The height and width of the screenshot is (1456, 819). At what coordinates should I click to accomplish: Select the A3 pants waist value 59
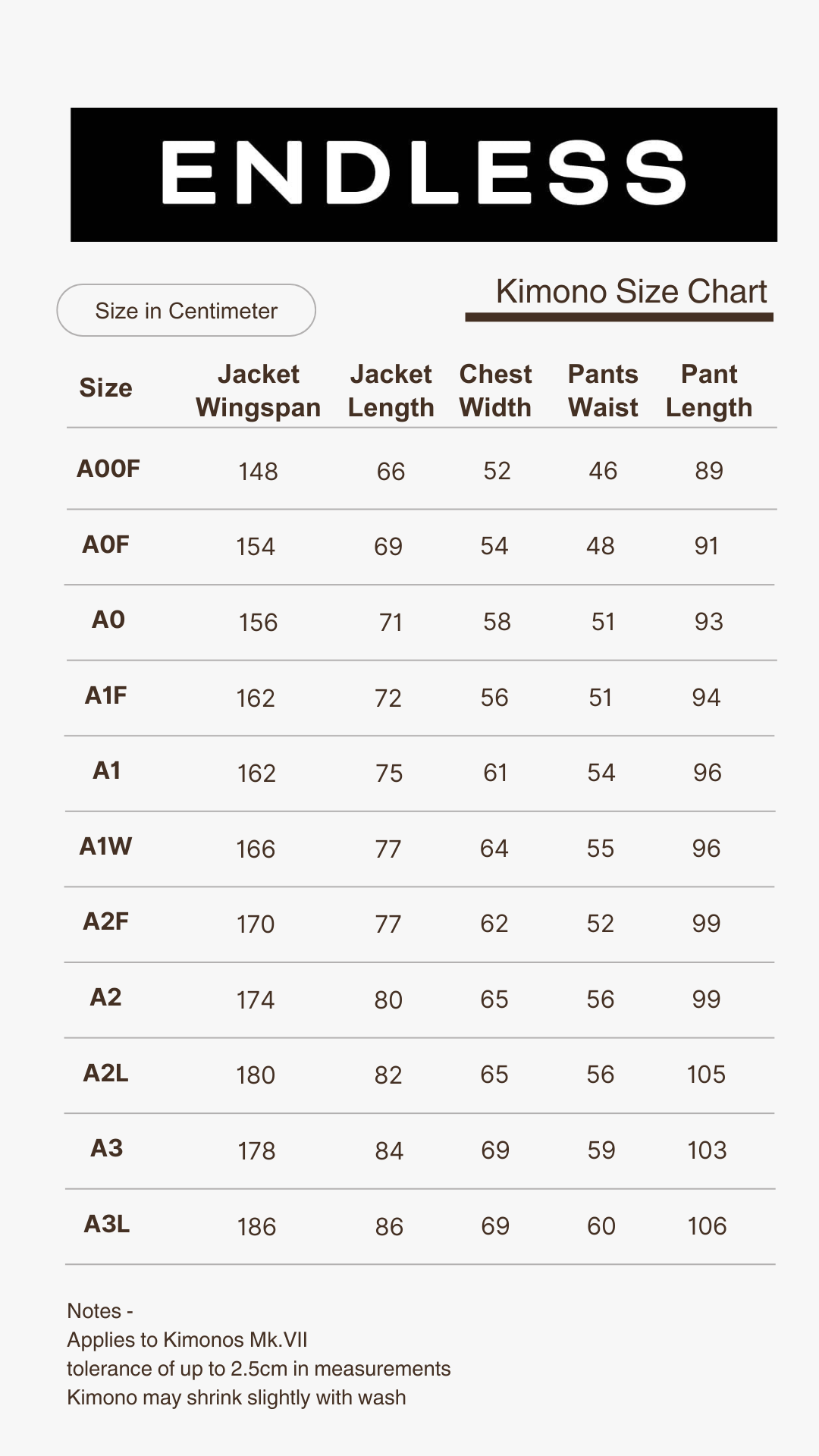(601, 1150)
